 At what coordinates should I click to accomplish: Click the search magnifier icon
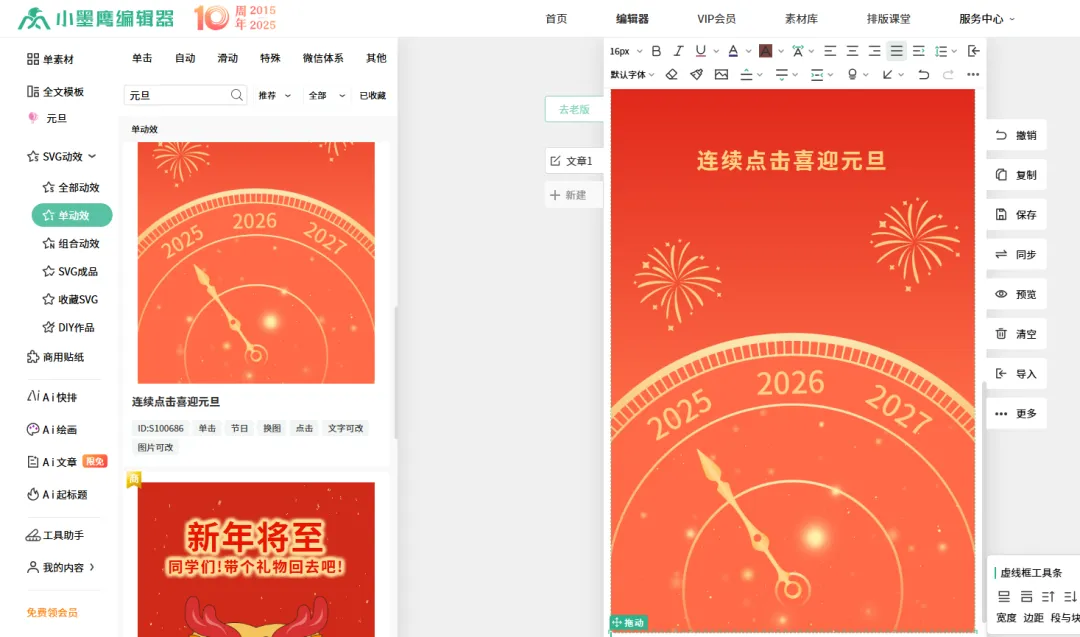[x=236, y=95]
